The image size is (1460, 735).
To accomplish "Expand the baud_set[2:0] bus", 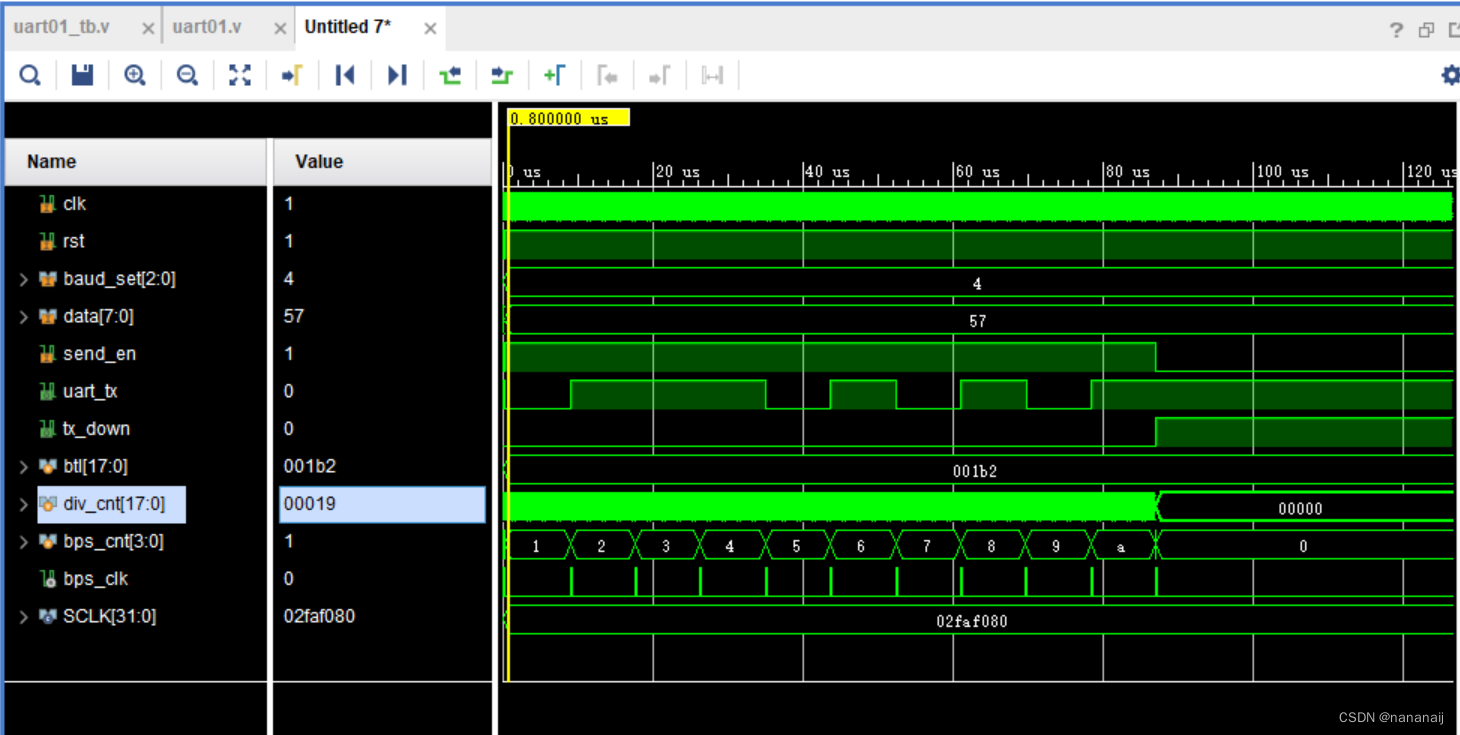I will pyautogui.click(x=23, y=279).
